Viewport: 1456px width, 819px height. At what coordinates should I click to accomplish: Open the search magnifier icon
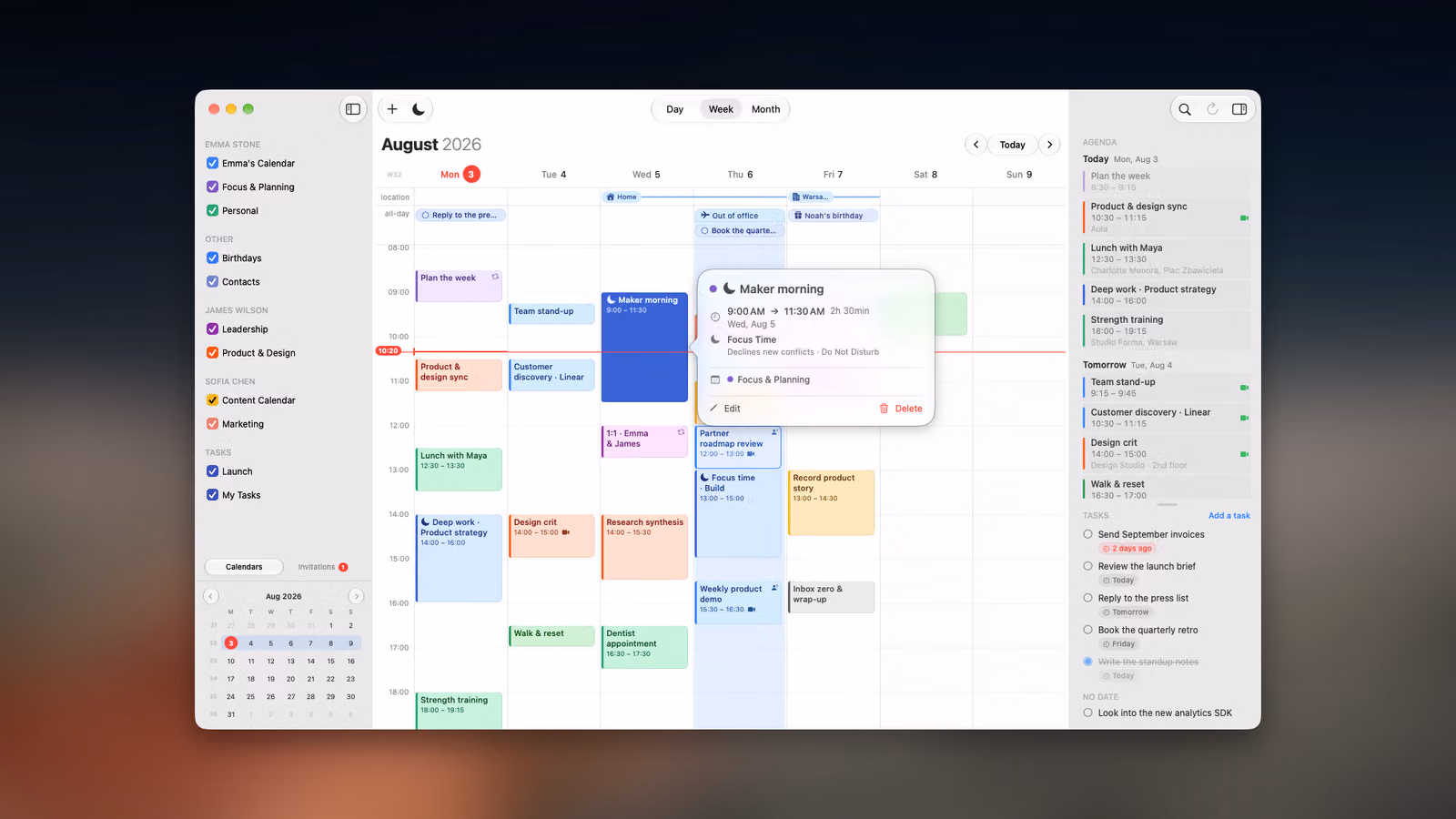pyautogui.click(x=1185, y=109)
